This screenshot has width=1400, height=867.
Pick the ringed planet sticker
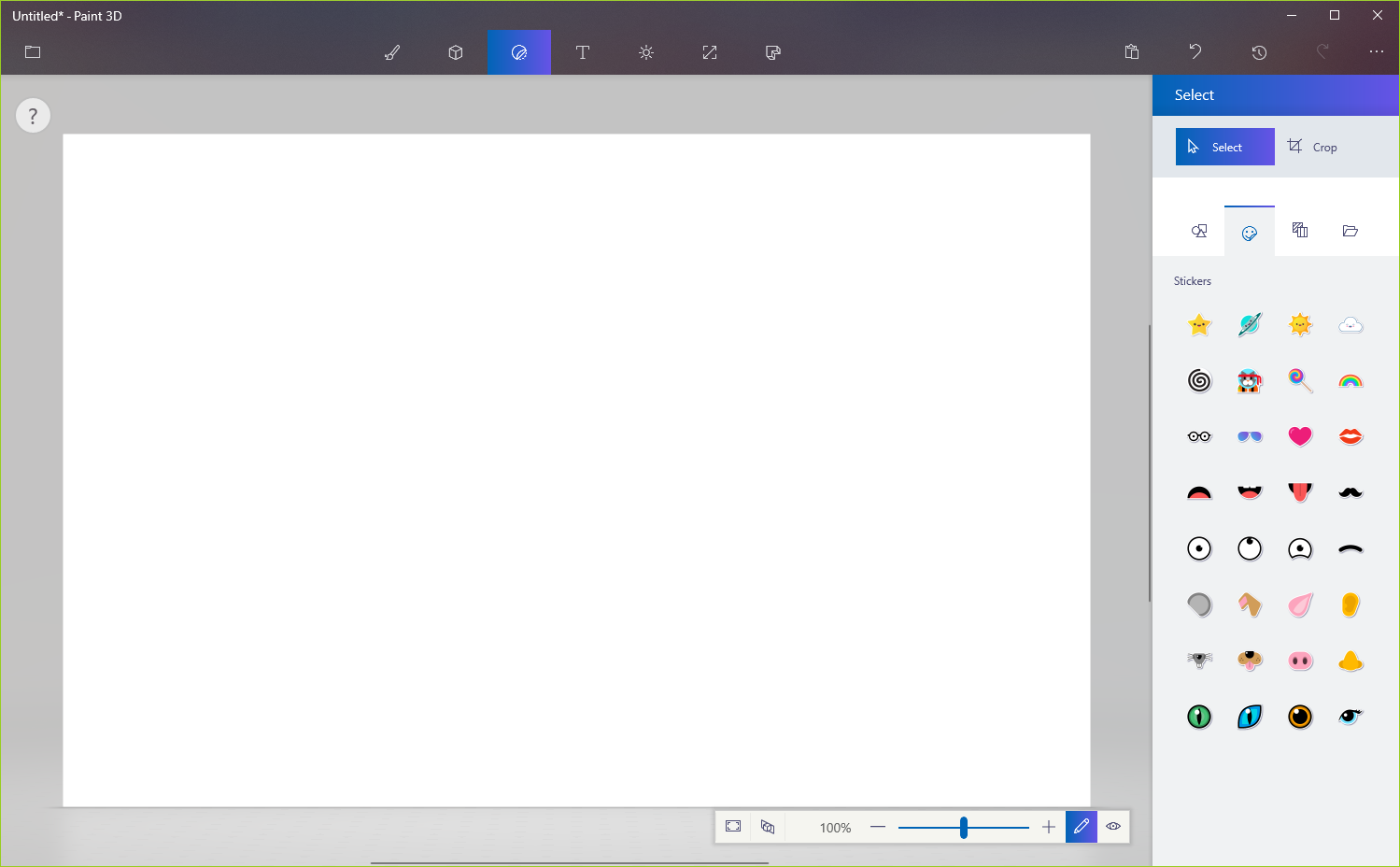1250,324
